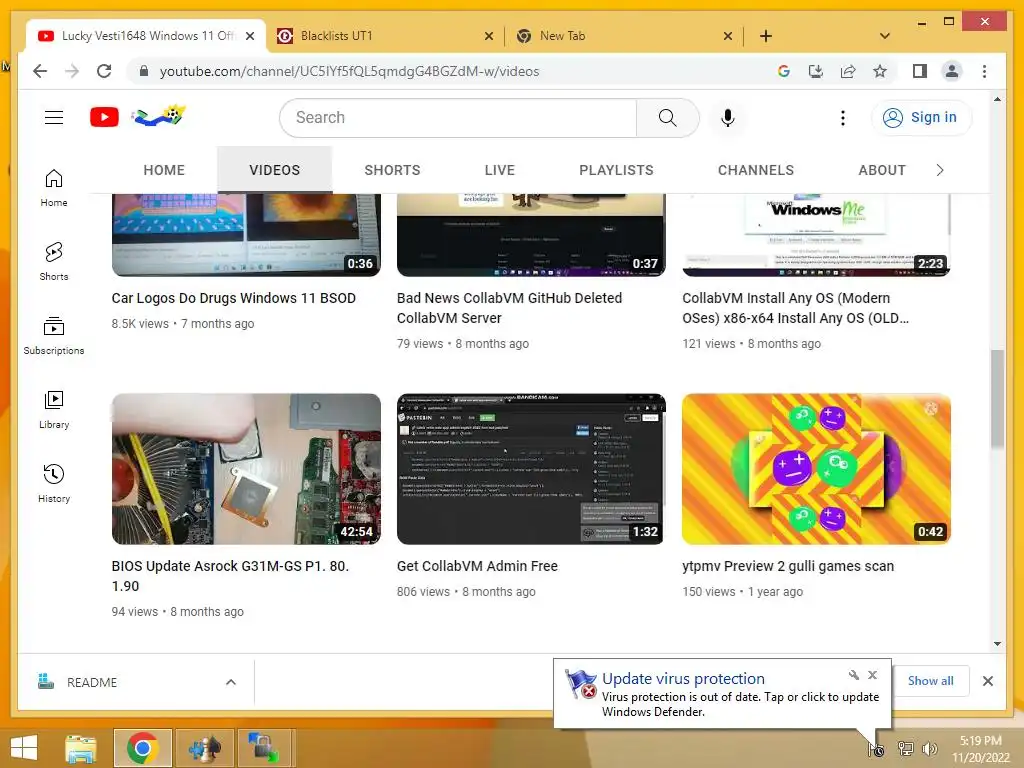Click the Sign in button

921,118
